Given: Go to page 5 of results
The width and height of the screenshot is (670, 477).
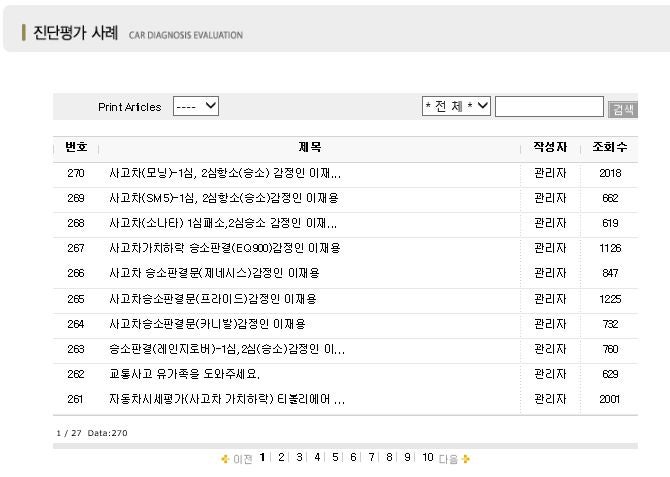Looking at the screenshot, I should pyautogui.click(x=335, y=458).
